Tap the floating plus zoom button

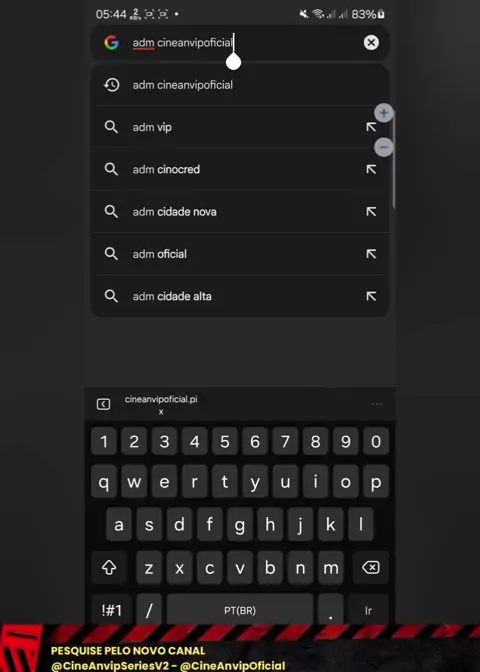(384, 113)
